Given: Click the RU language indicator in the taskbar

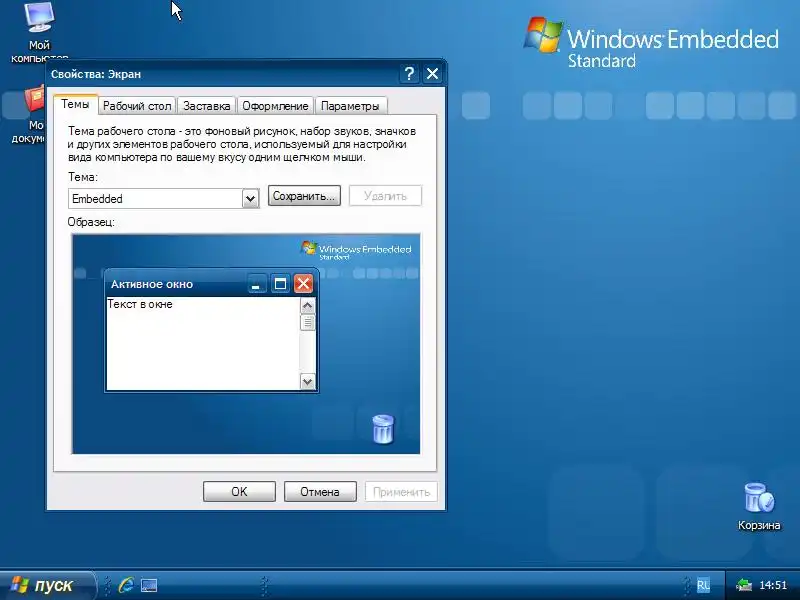Looking at the screenshot, I should pos(703,585).
